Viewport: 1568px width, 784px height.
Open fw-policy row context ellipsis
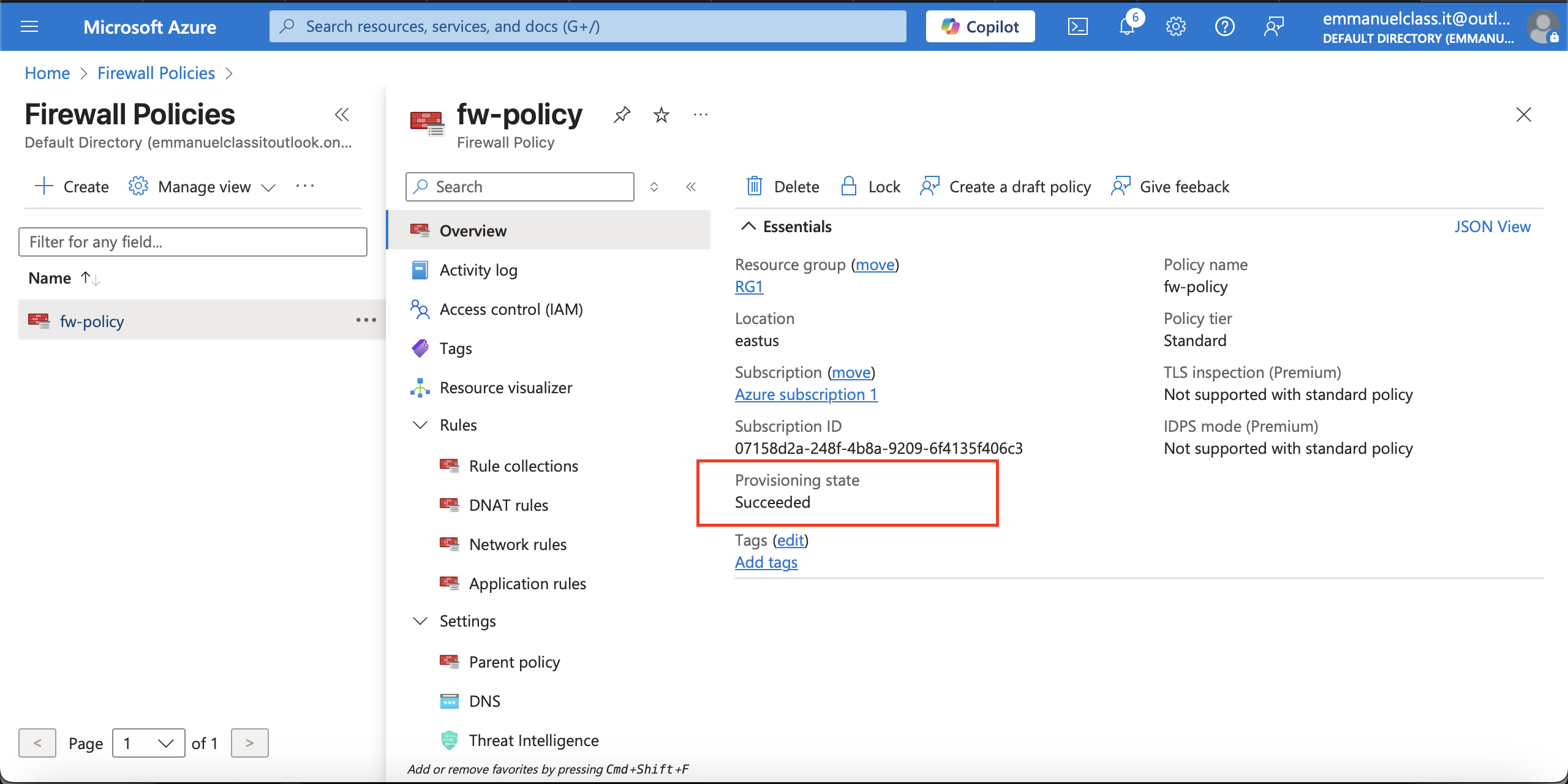click(x=366, y=320)
